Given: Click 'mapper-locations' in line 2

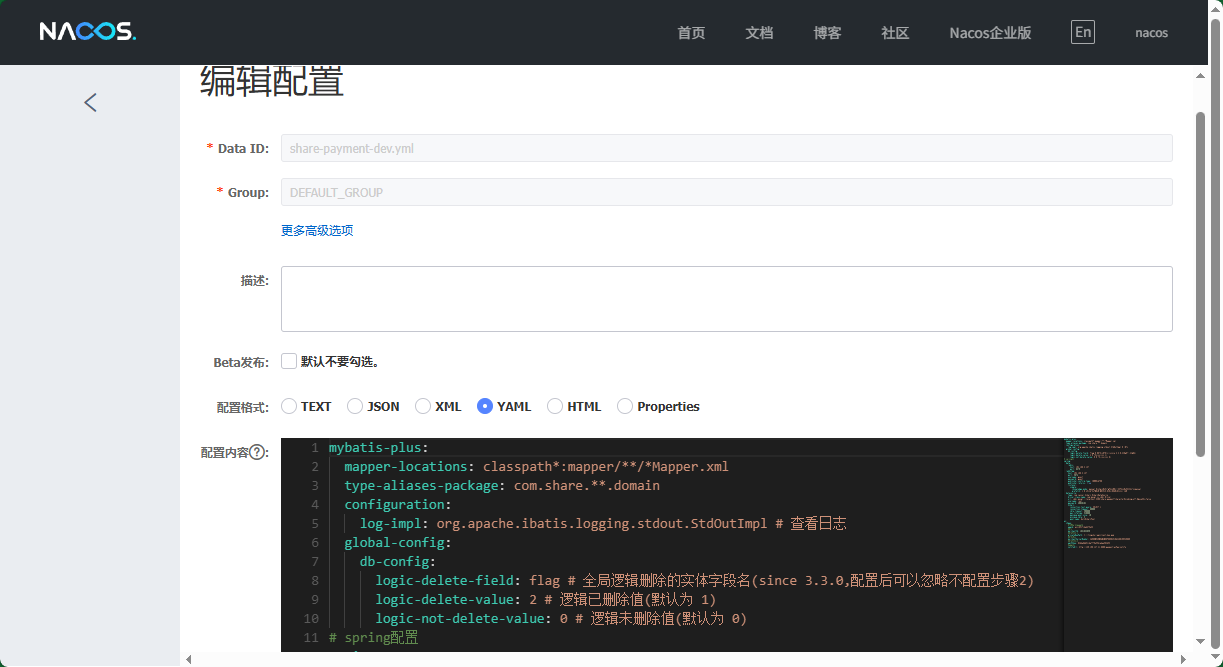Looking at the screenshot, I should point(406,467).
